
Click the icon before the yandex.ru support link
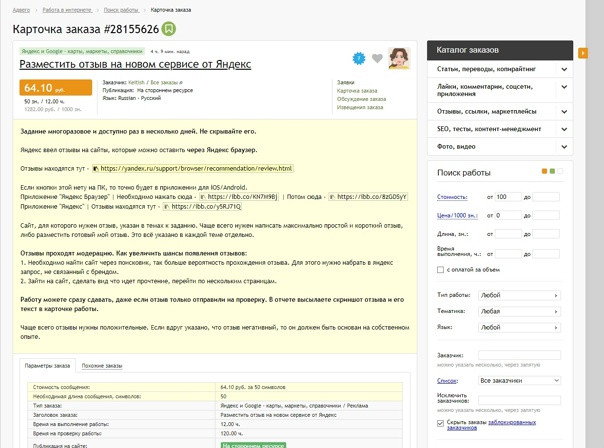tap(96, 169)
